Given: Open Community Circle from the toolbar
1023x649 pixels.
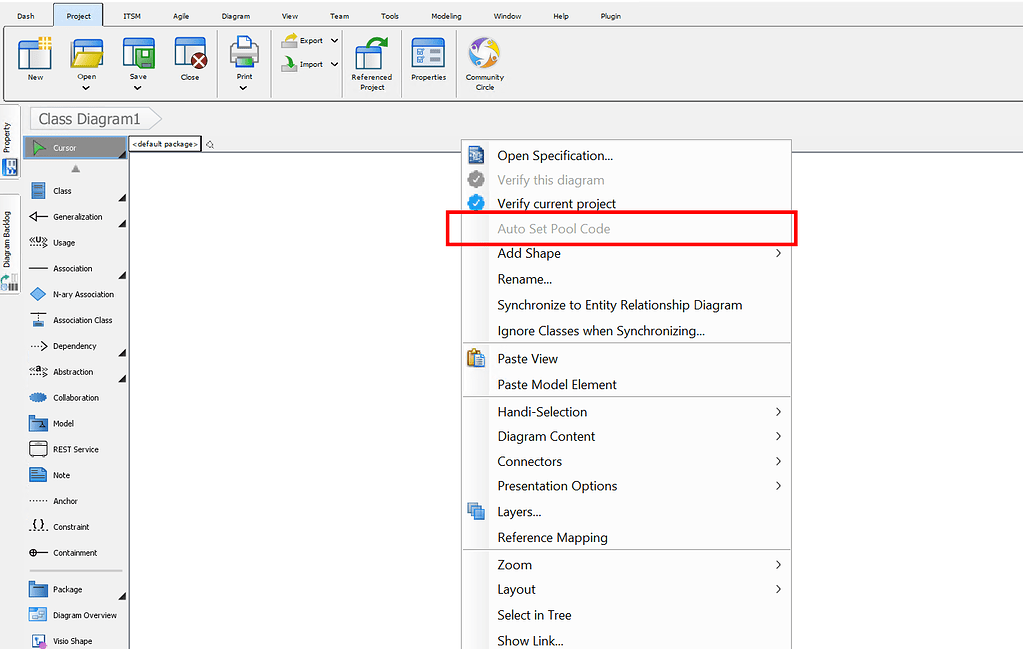Looking at the screenshot, I should pos(484,62).
